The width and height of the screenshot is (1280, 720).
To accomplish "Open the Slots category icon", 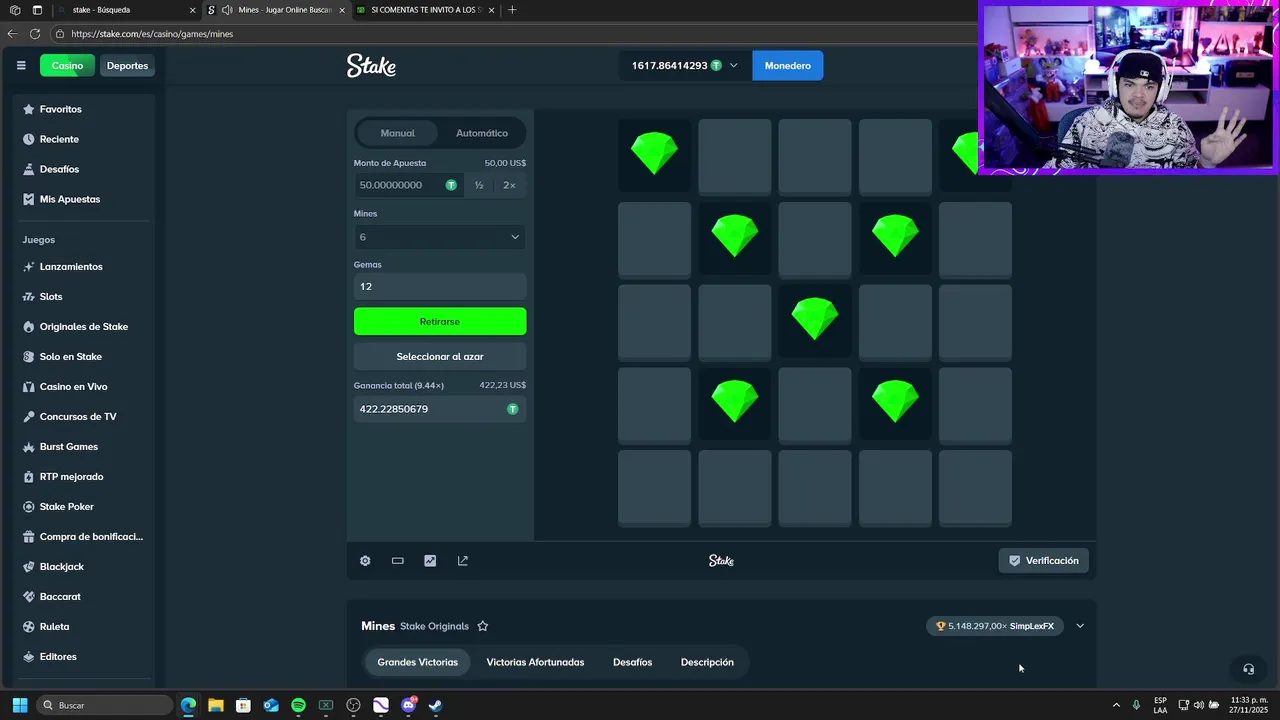I will pyautogui.click(x=28, y=297).
